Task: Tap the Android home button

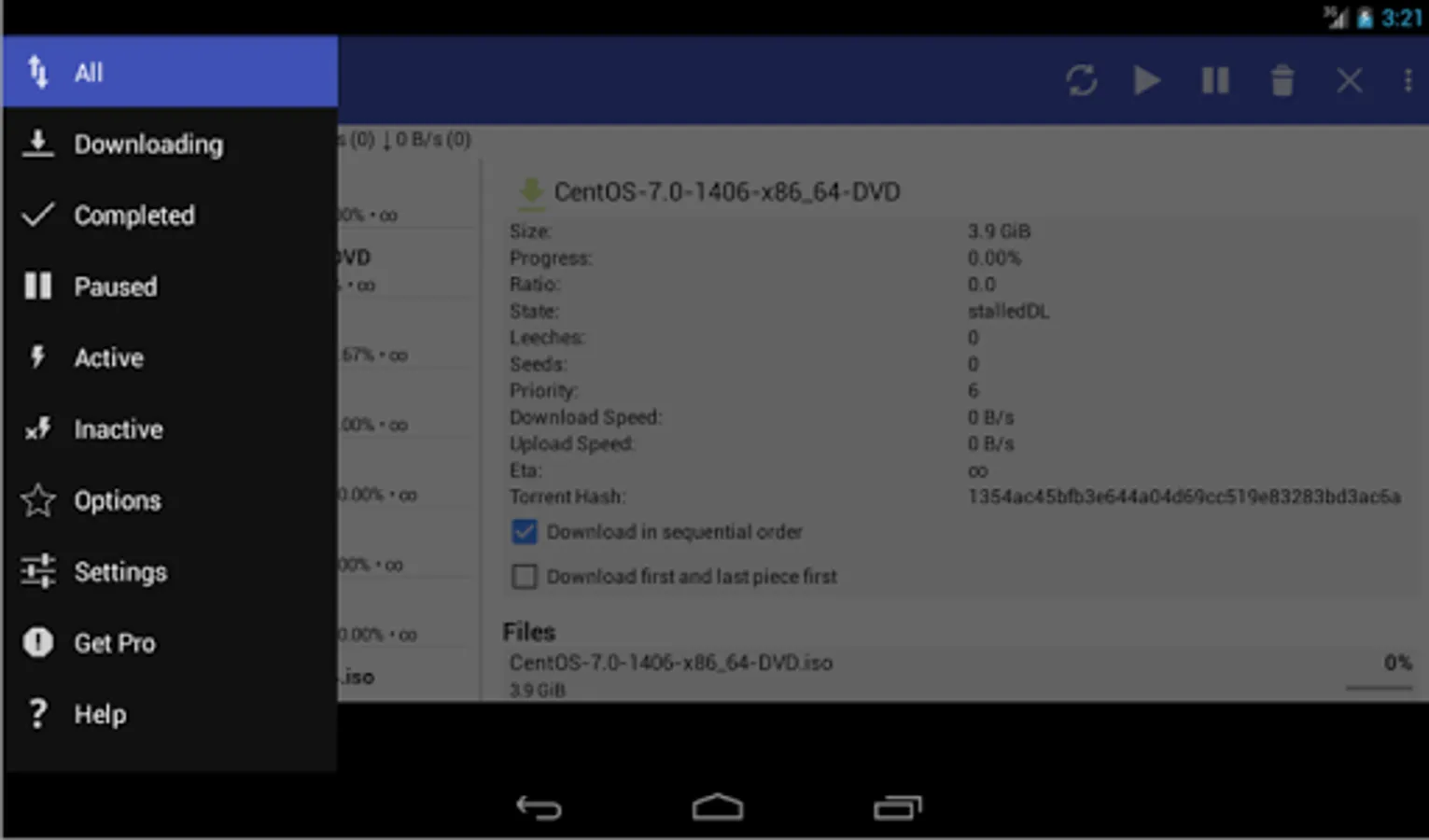Action: pyautogui.click(x=718, y=806)
